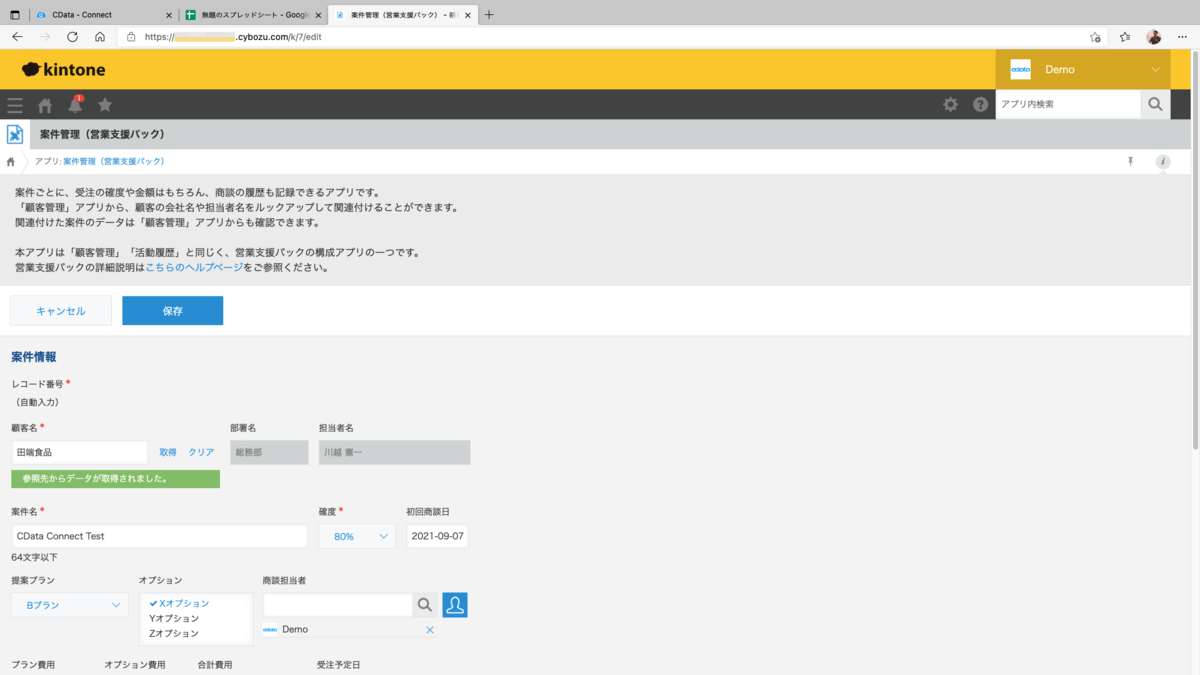This screenshot has width=1200, height=675.
Task: Select Yオプション in option list
Action: (196, 618)
